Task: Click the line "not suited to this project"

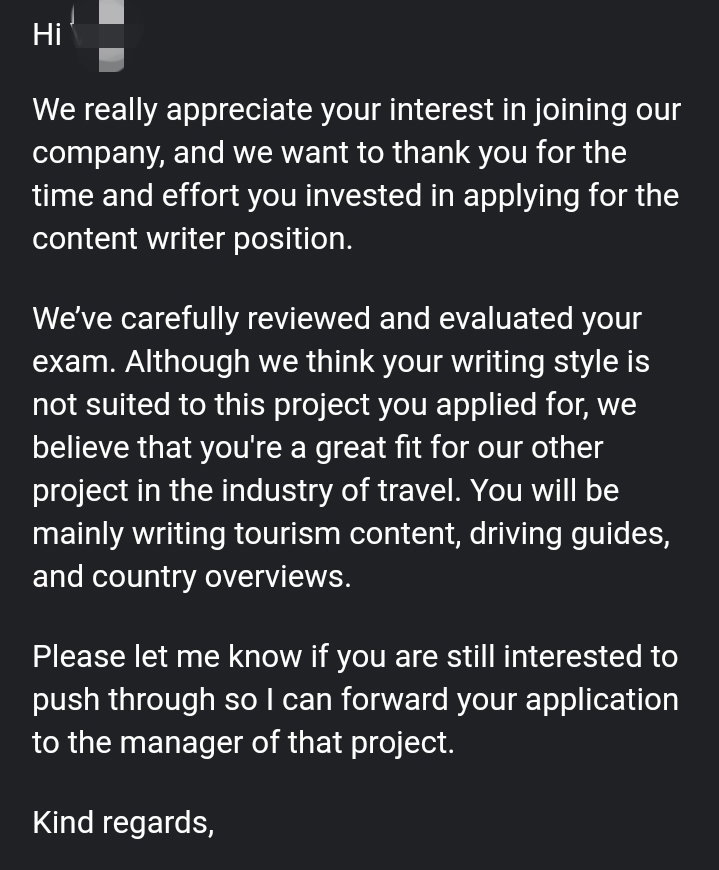Action: point(334,405)
